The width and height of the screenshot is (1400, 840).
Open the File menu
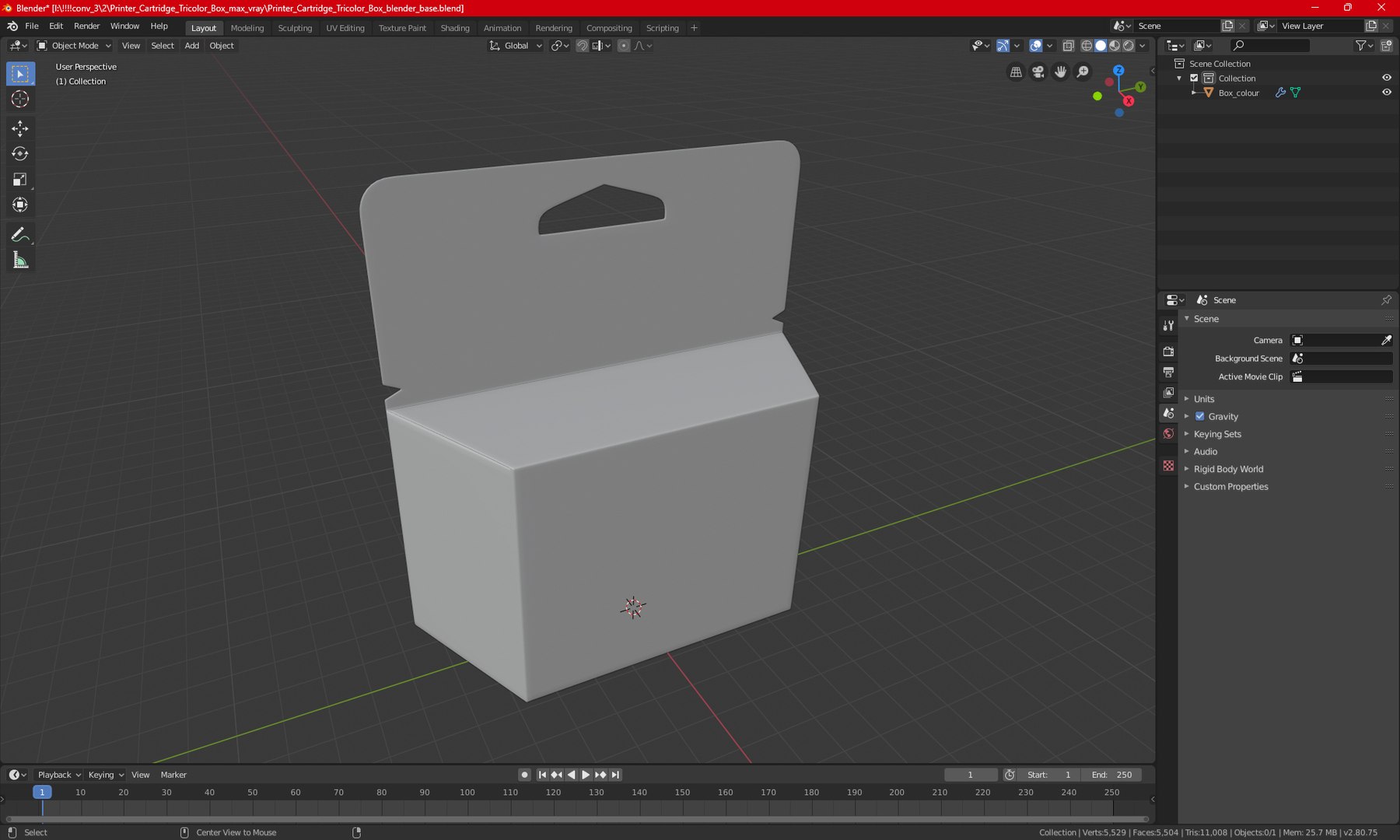(32, 26)
